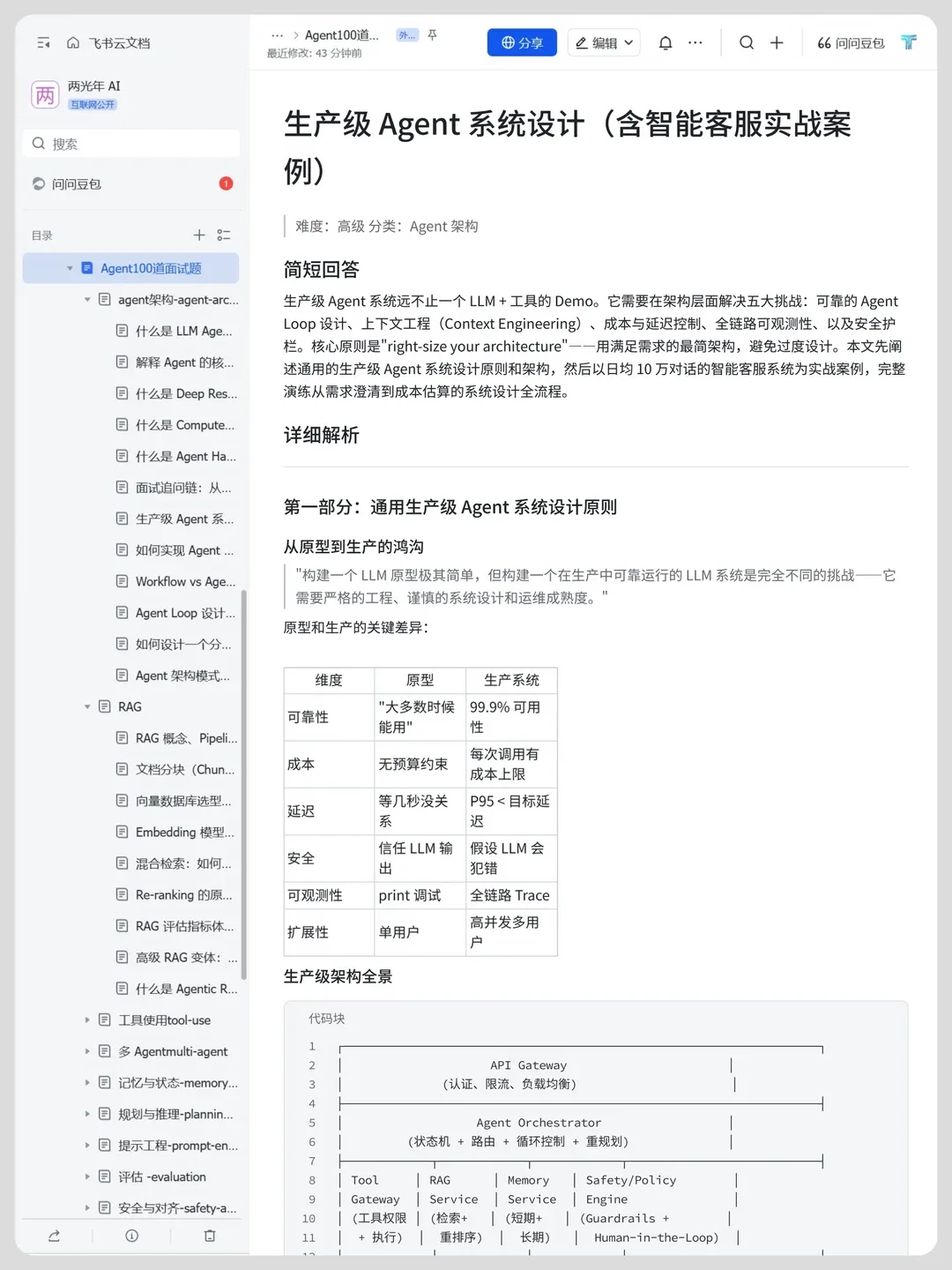Screen dimensions: 952x1270
Task: Click the 最近修改: 43 分钟前 text
Action: [x=314, y=53]
